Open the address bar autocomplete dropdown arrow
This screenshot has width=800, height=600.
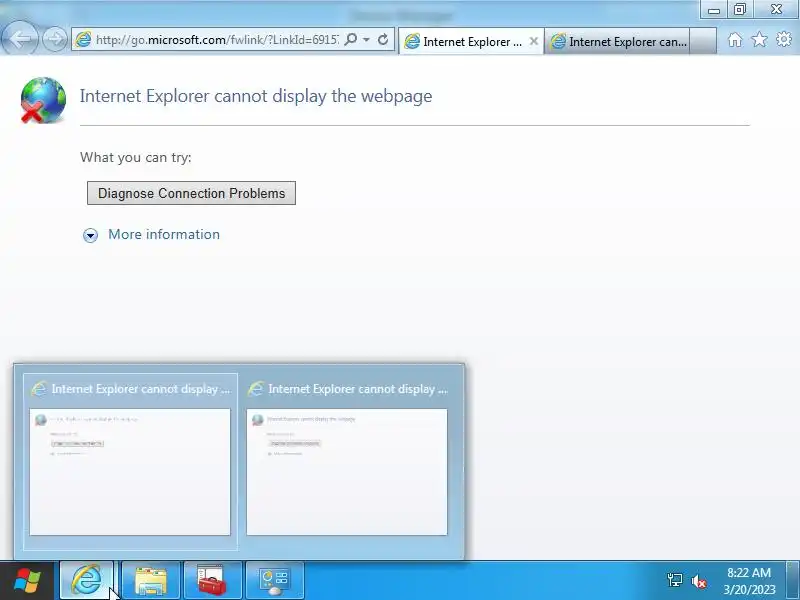(x=366, y=40)
